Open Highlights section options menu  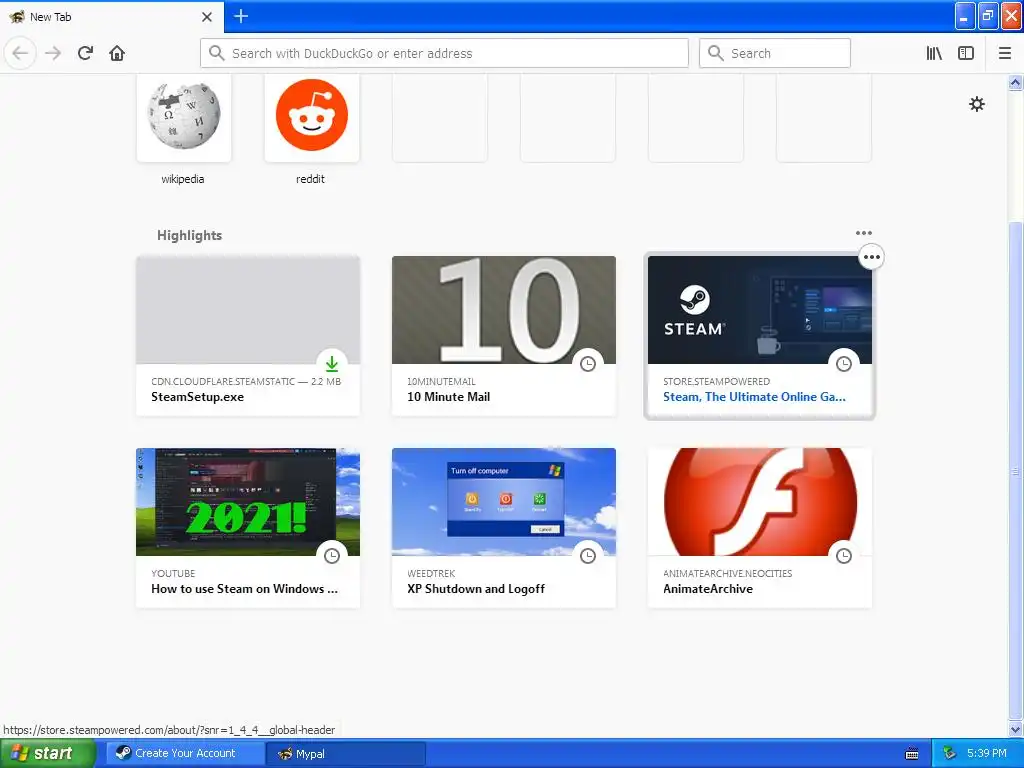863,233
